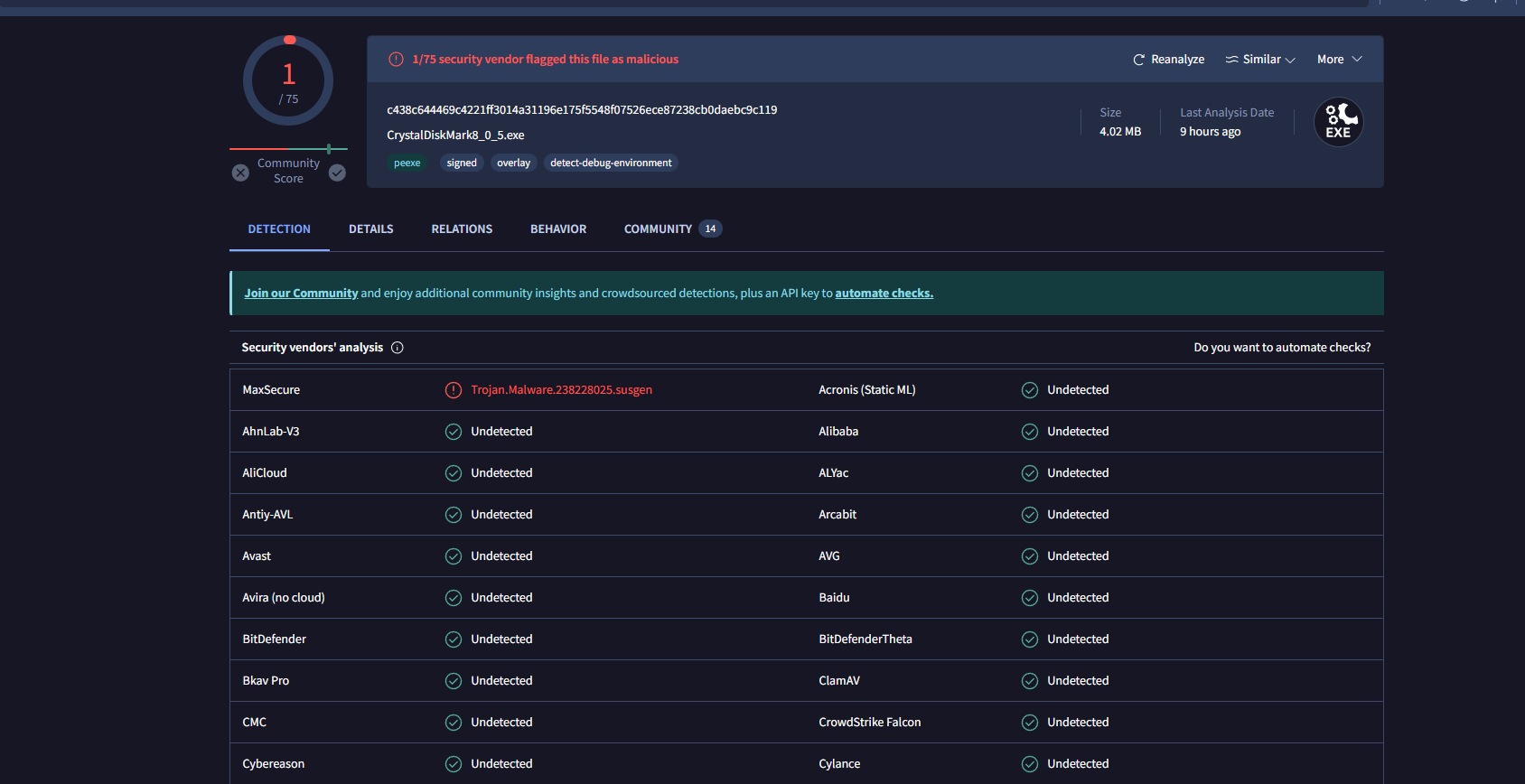Select the overlay tag

(513, 163)
